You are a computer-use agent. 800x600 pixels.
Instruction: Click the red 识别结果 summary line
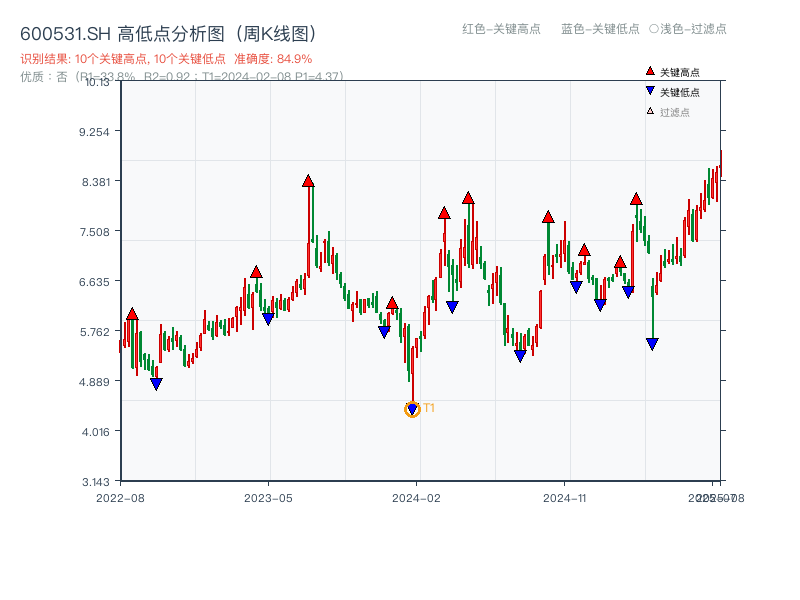(166, 59)
